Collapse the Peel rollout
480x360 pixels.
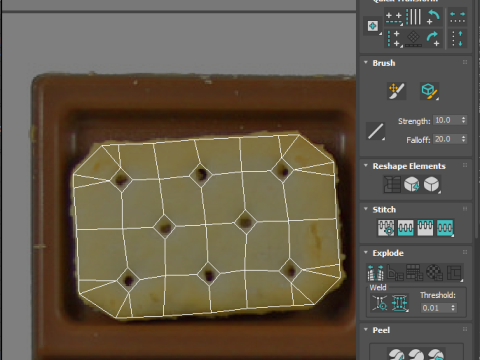pos(366,330)
